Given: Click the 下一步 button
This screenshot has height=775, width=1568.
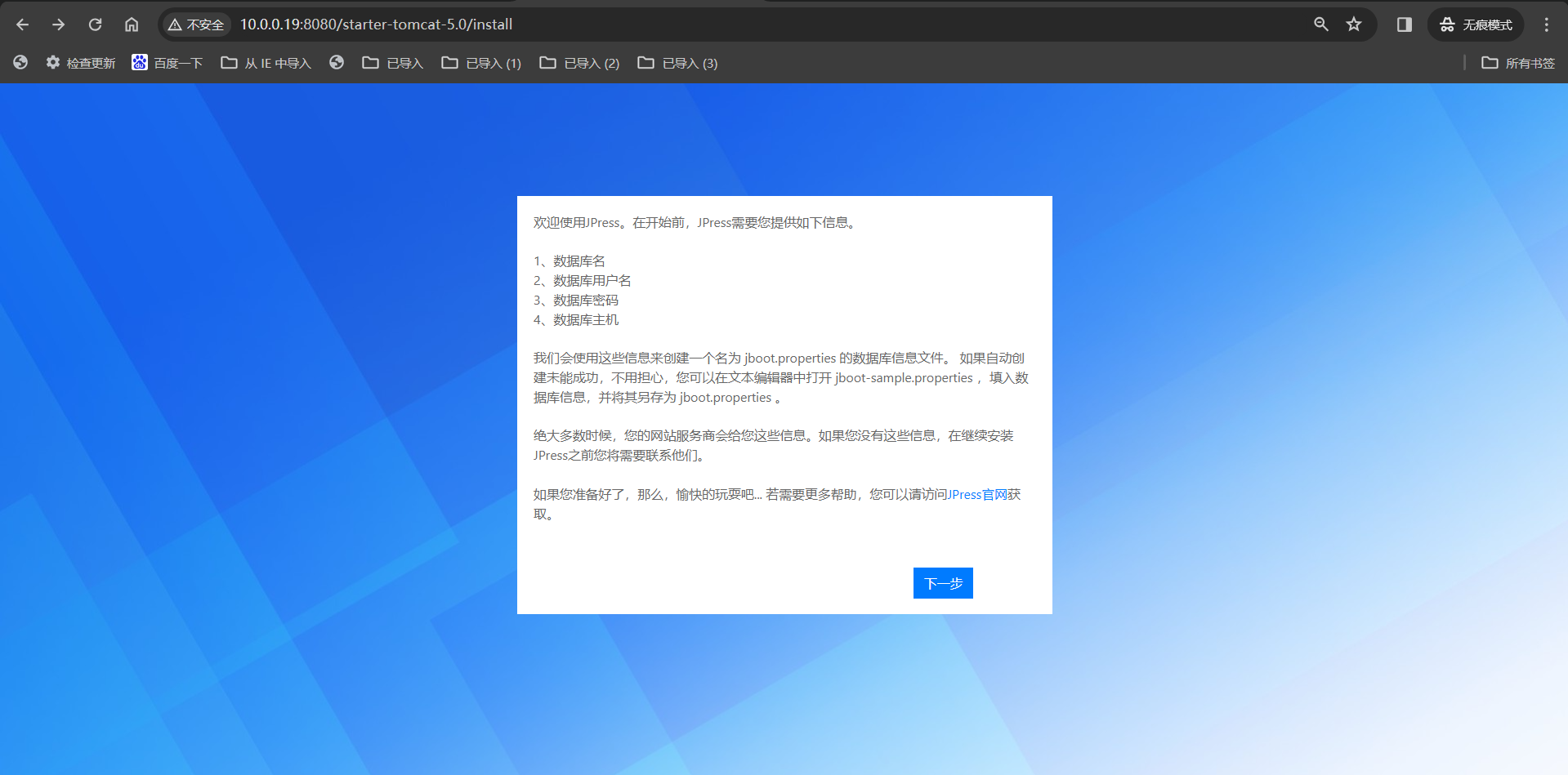Looking at the screenshot, I should point(943,583).
